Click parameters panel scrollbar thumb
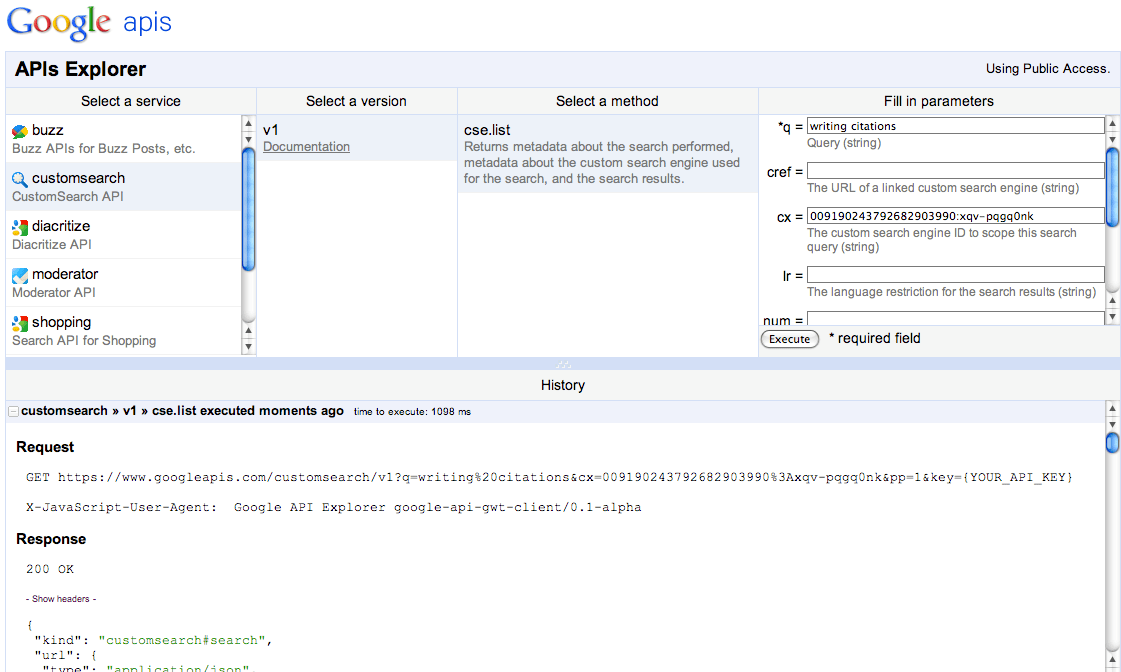The width and height of the screenshot is (1121, 672). point(1112,187)
